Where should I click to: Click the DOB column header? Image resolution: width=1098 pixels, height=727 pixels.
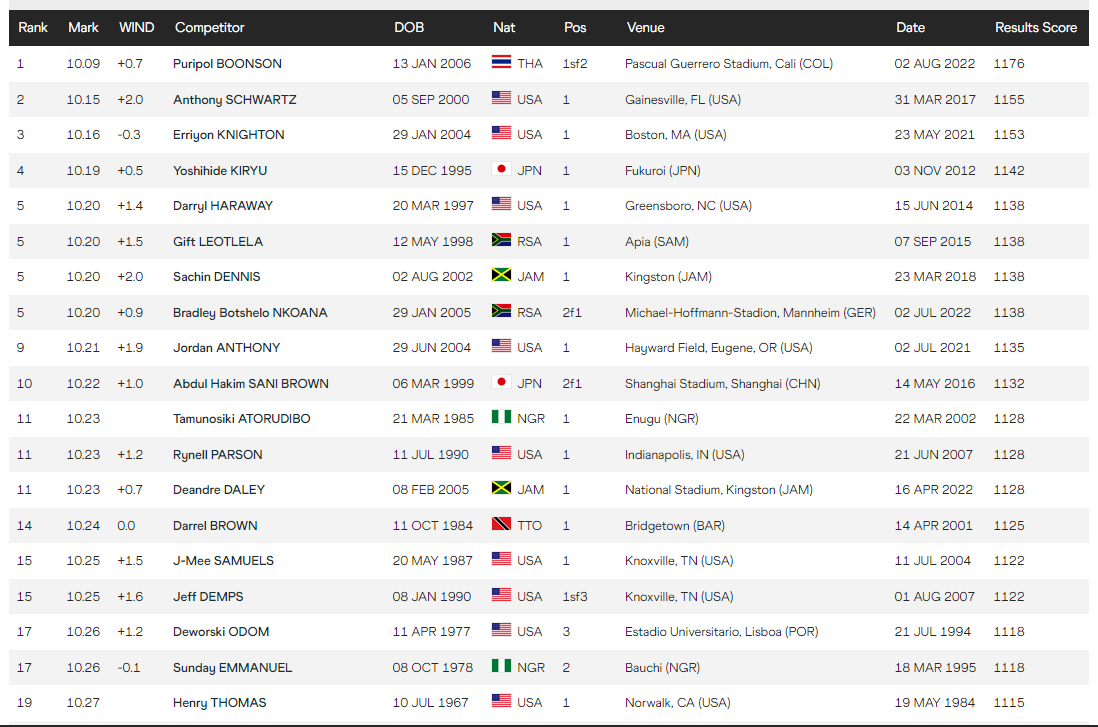pos(409,27)
